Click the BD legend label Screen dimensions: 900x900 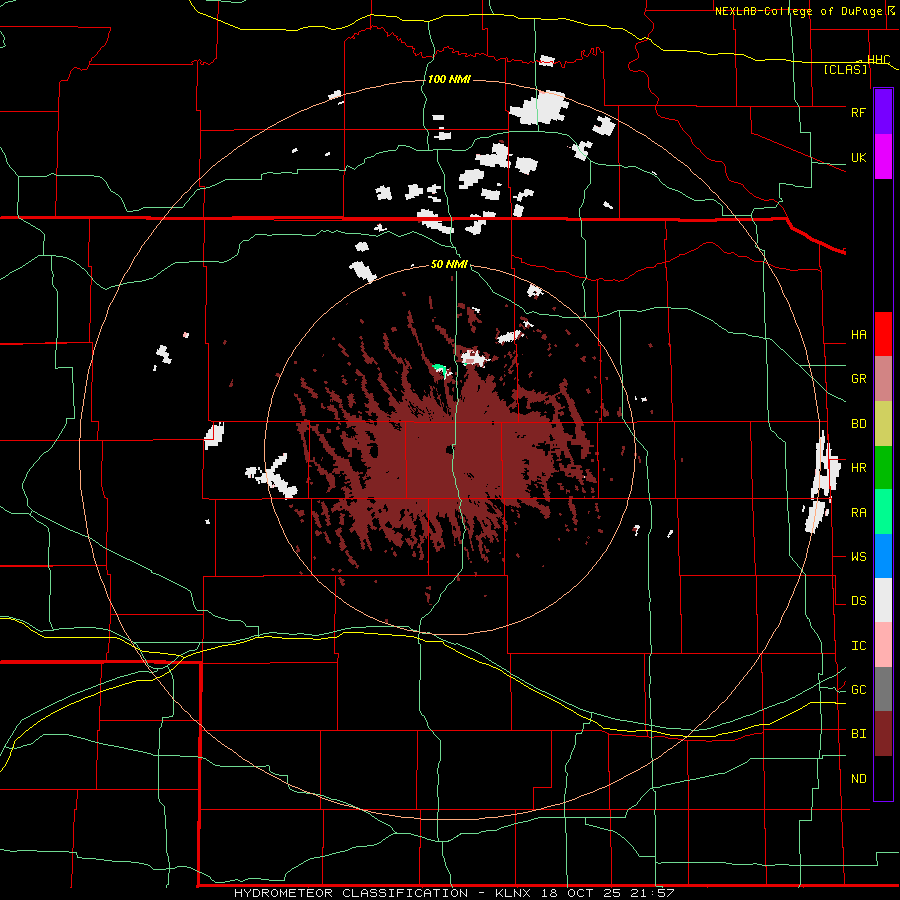pyautogui.click(x=858, y=424)
